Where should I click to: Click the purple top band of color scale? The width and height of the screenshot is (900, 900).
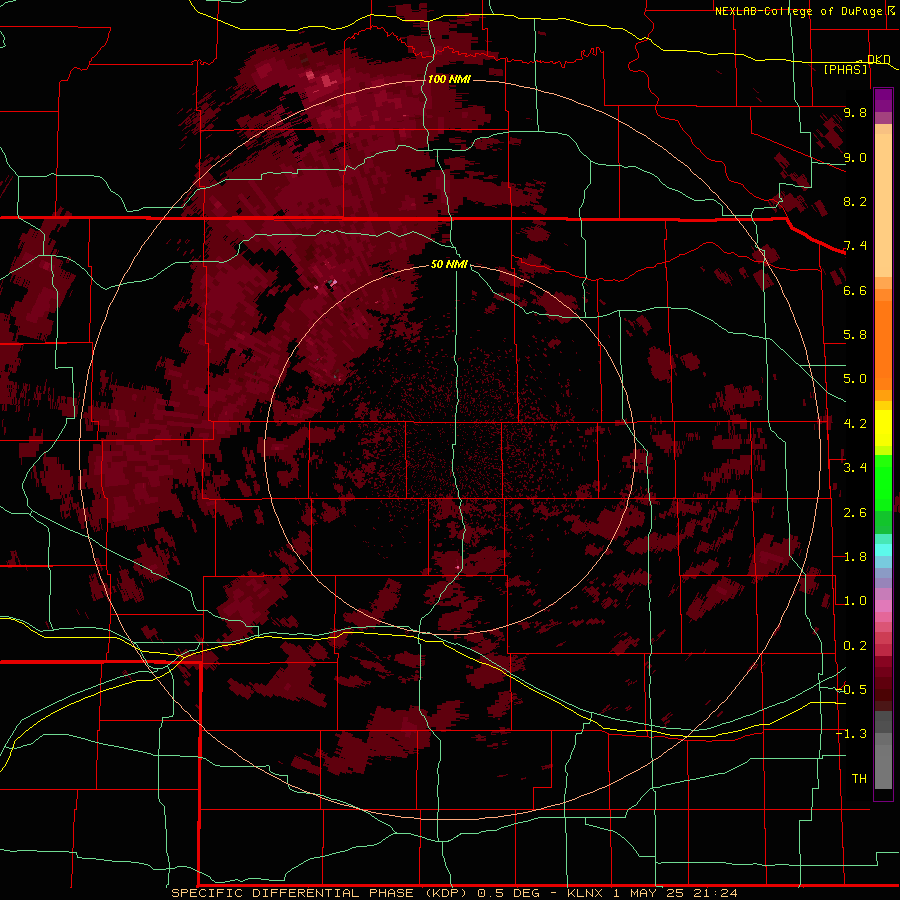[883, 100]
